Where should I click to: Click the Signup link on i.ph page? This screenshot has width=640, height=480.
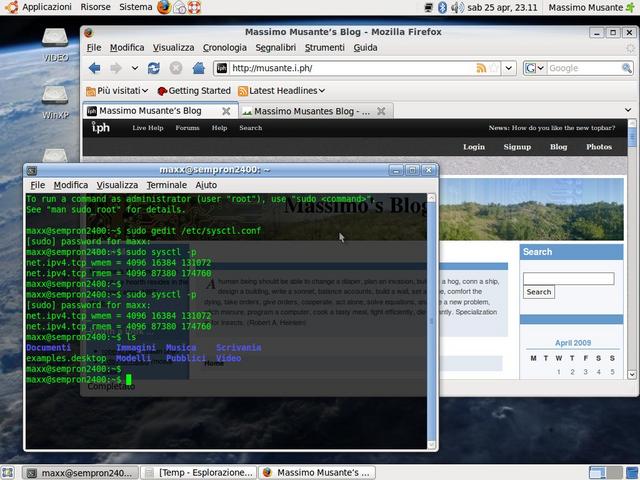(517, 147)
